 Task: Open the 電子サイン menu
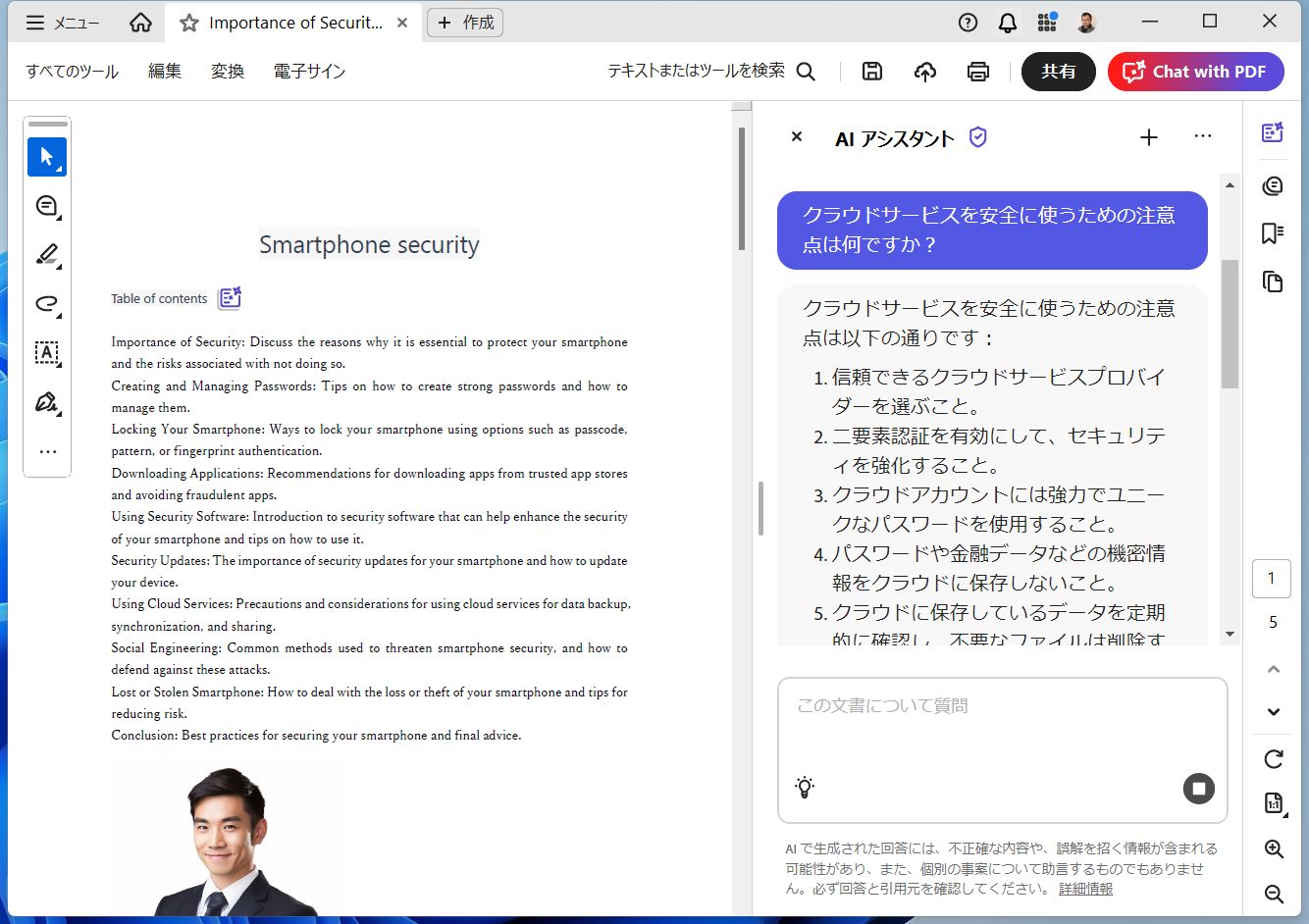pos(309,72)
